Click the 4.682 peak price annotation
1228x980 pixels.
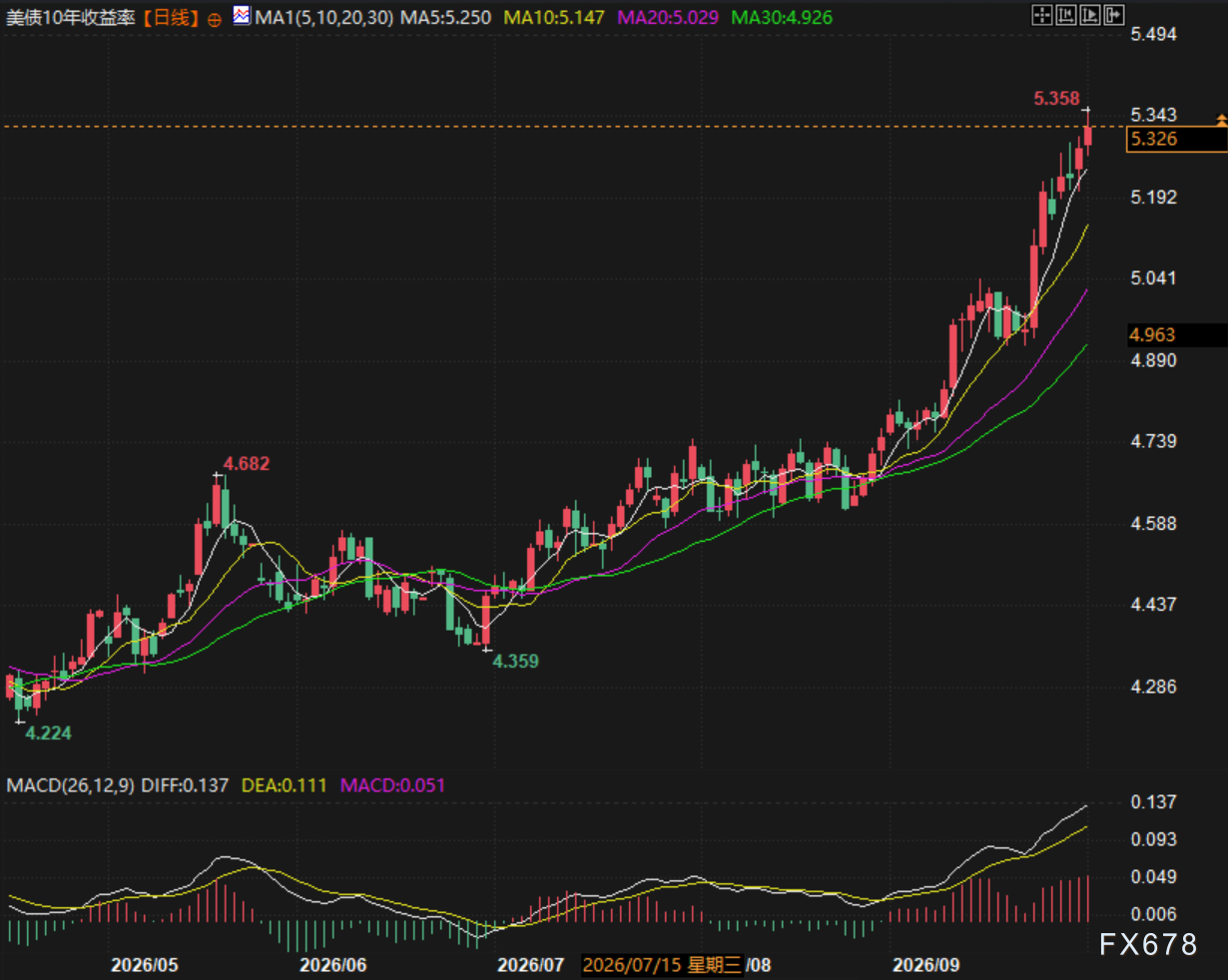click(247, 463)
